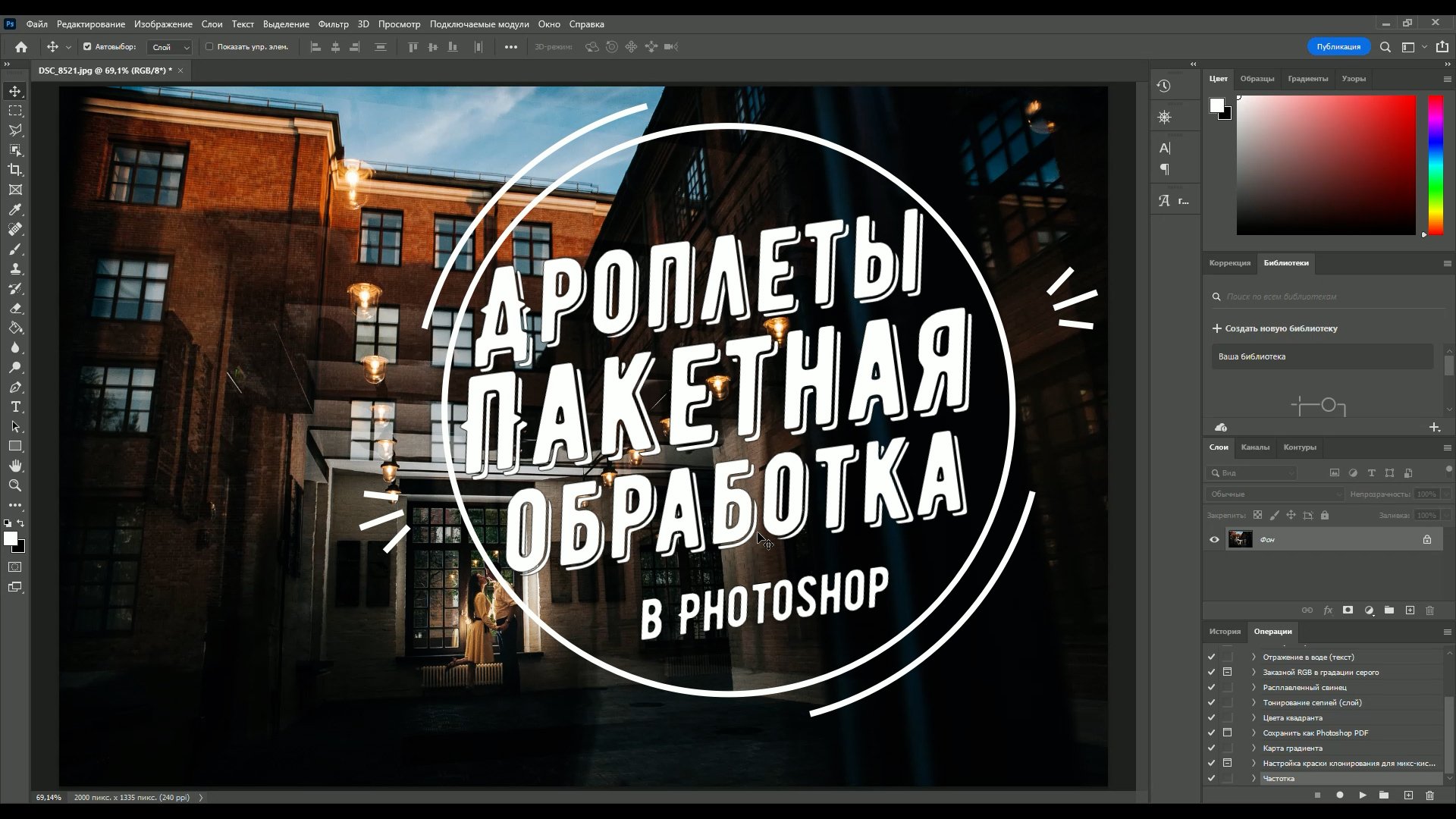Viewport: 1456px width, 819px height.
Task: Click the Публикация button
Action: click(x=1338, y=47)
